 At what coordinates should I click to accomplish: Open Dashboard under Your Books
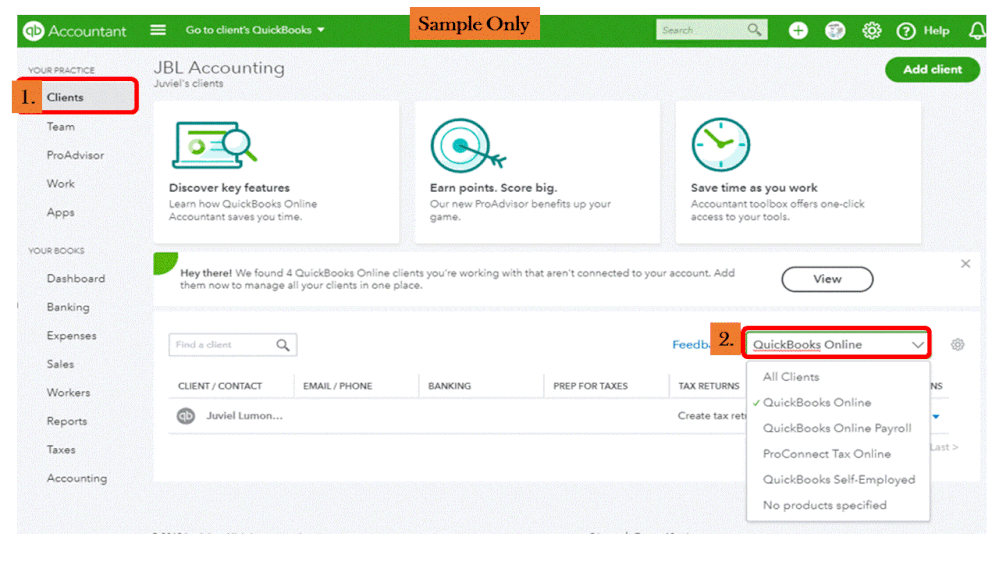76,278
